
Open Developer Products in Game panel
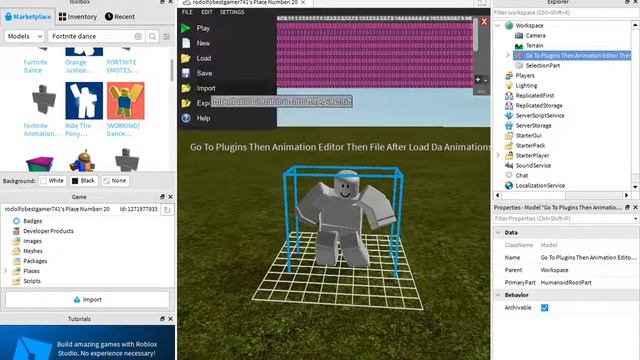(x=43, y=231)
